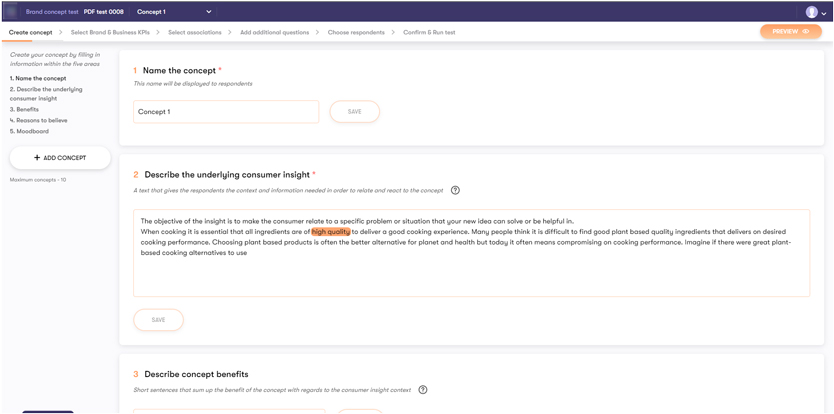
Task: Open the user profile avatar menu
Action: click(811, 12)
